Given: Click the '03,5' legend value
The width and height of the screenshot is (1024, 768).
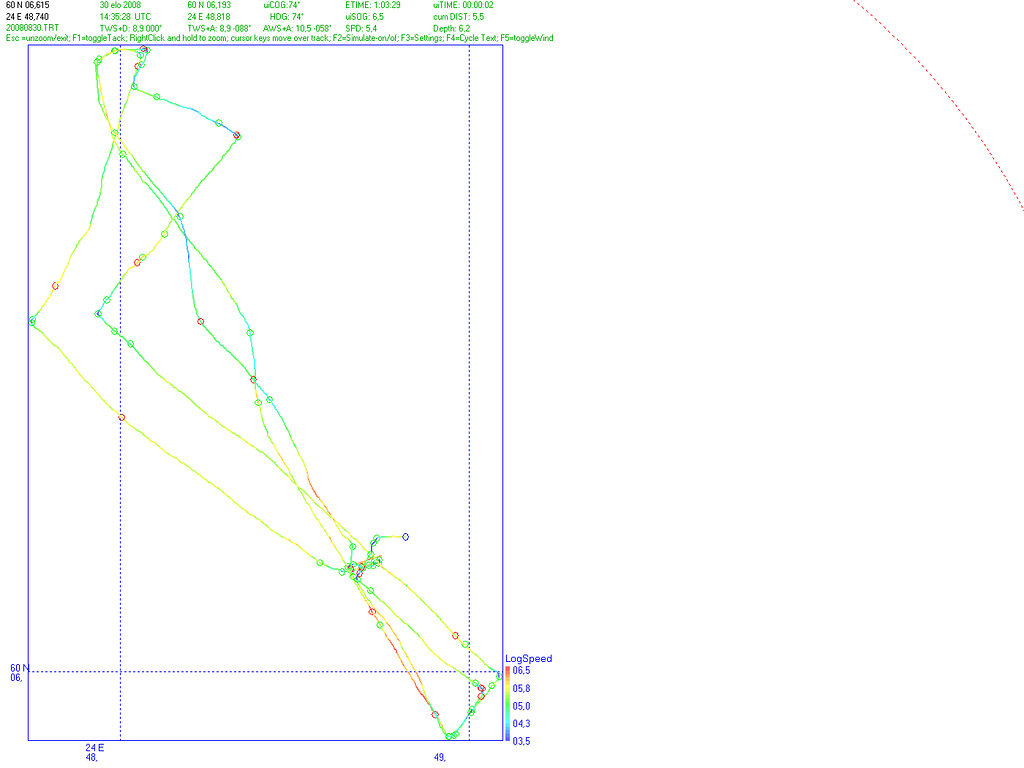Looking at the screenshot, I should click(x=521, y=741).
